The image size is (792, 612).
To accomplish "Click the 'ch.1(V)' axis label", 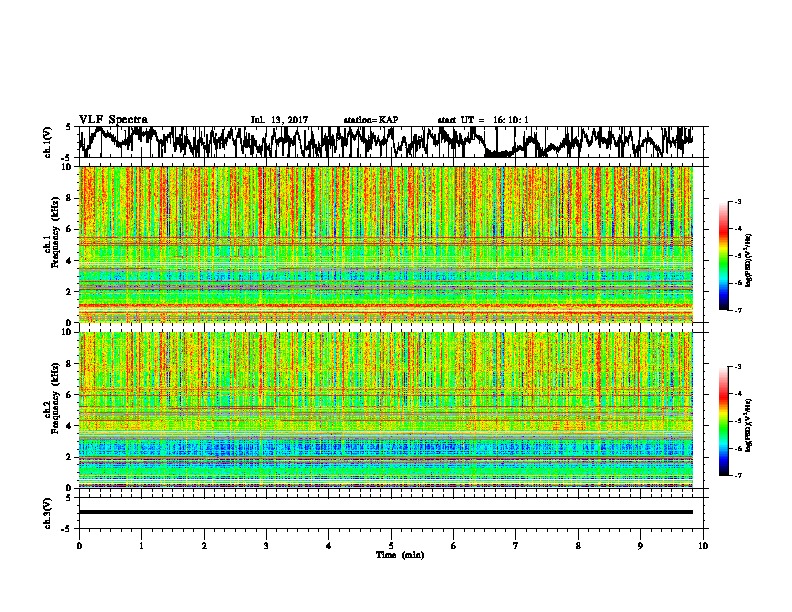I will [x=48, y=142].
